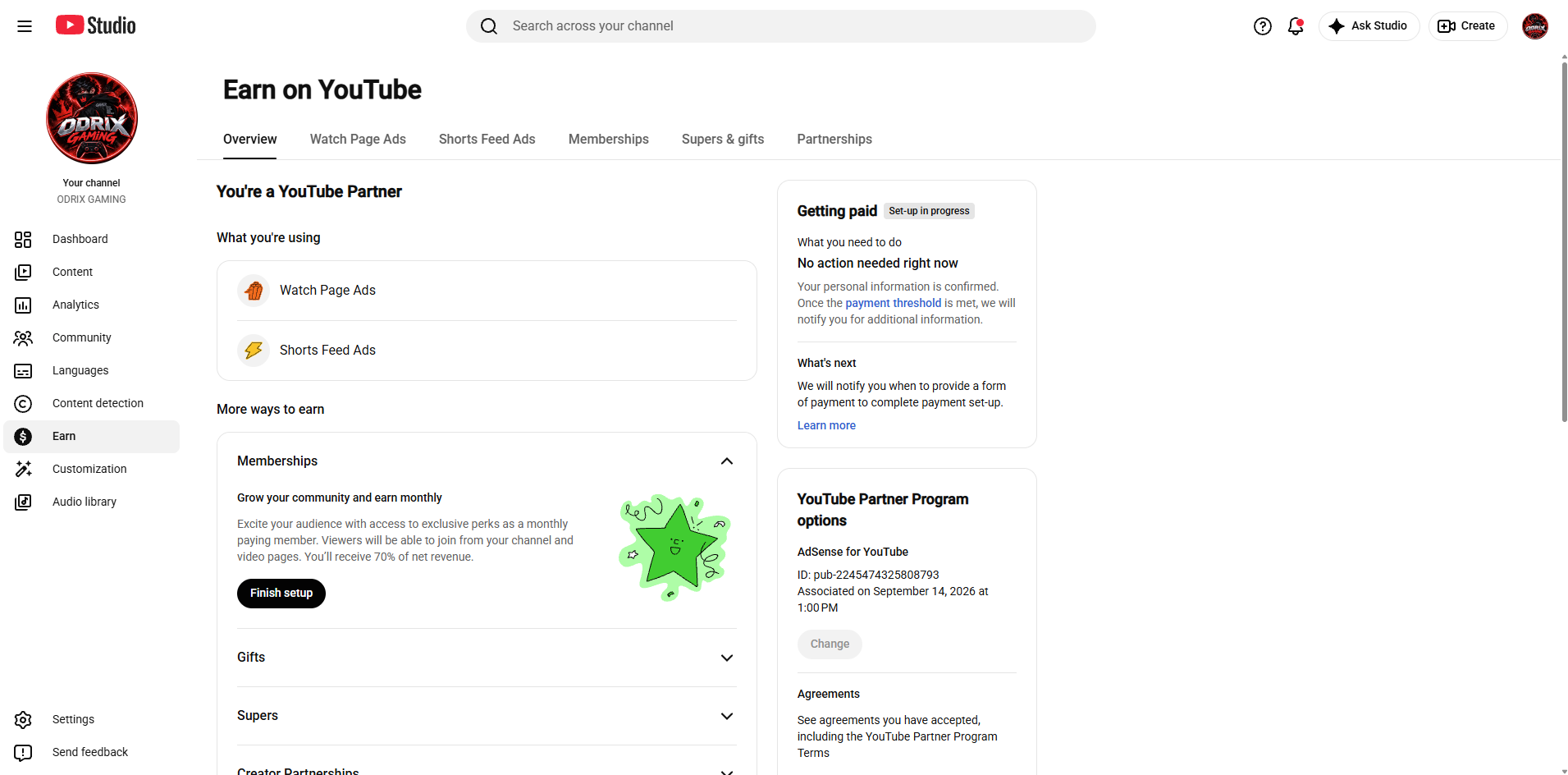
Task: Click the YouTube Studio logo
Action: coord(96,25)
